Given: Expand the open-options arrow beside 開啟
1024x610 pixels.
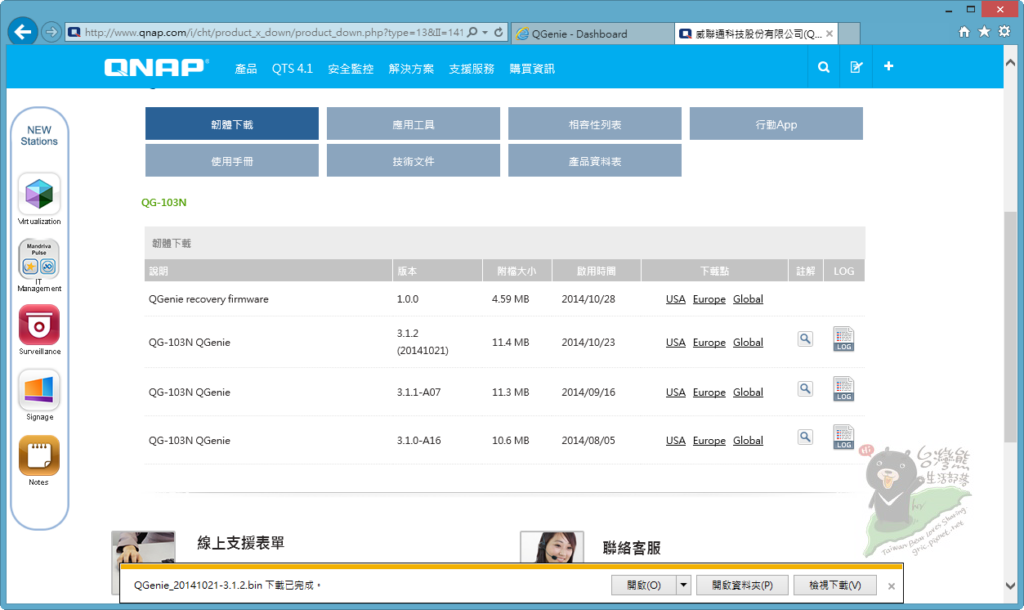Looking at the screenshot, I should point(683,585).
